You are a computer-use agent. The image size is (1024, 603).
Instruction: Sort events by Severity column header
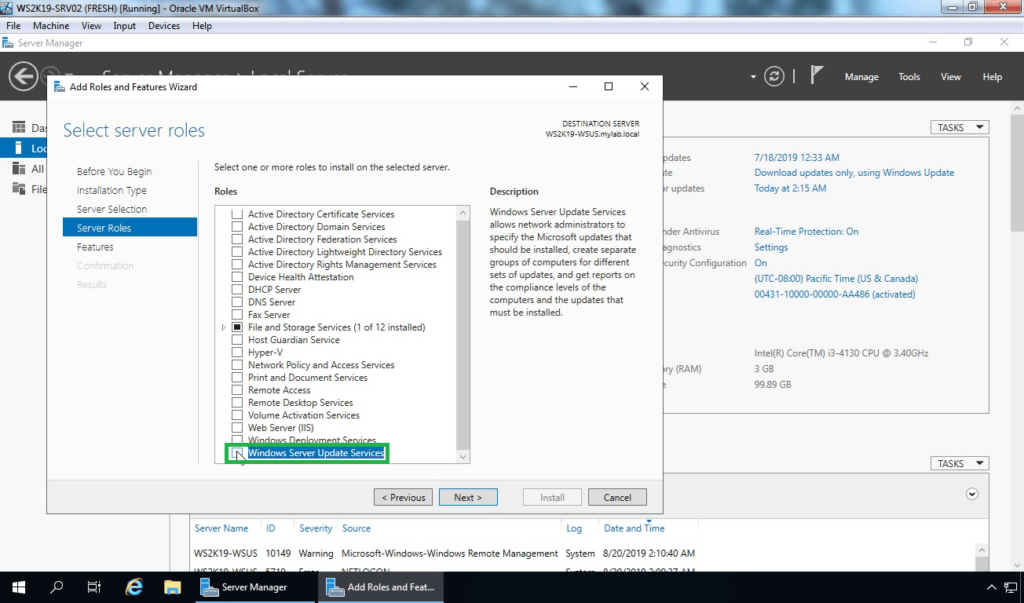pyautogui.click(x=315, y=528)
